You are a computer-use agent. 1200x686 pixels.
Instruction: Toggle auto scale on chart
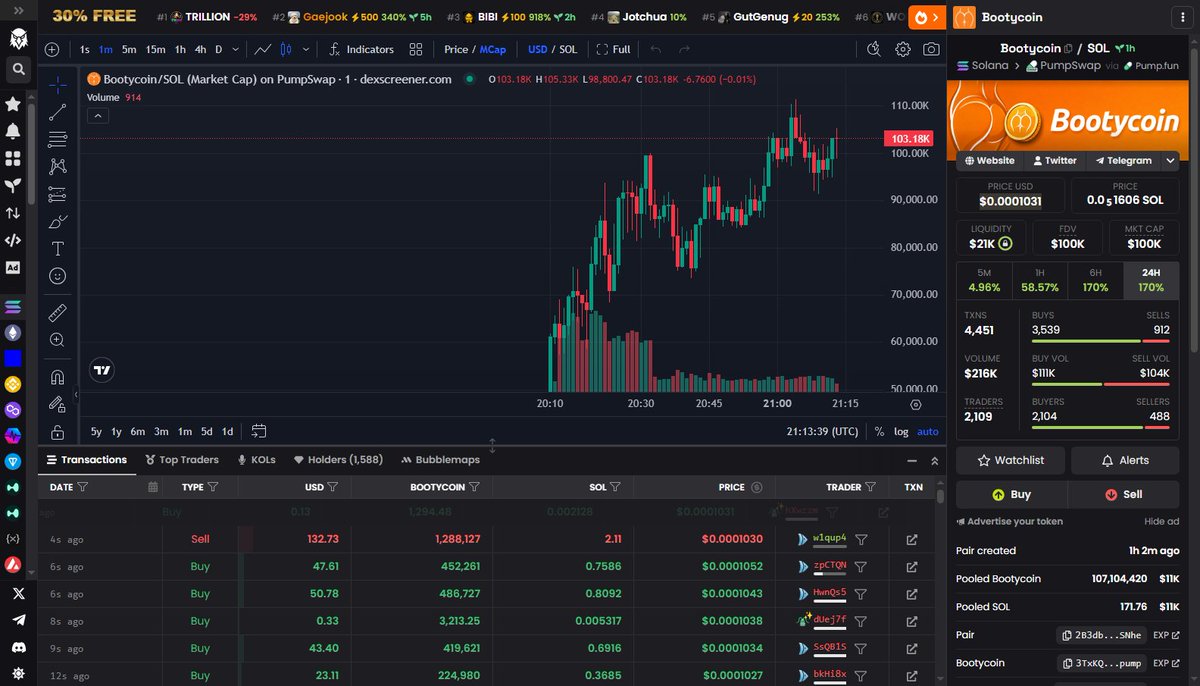(x=928, y=431)
